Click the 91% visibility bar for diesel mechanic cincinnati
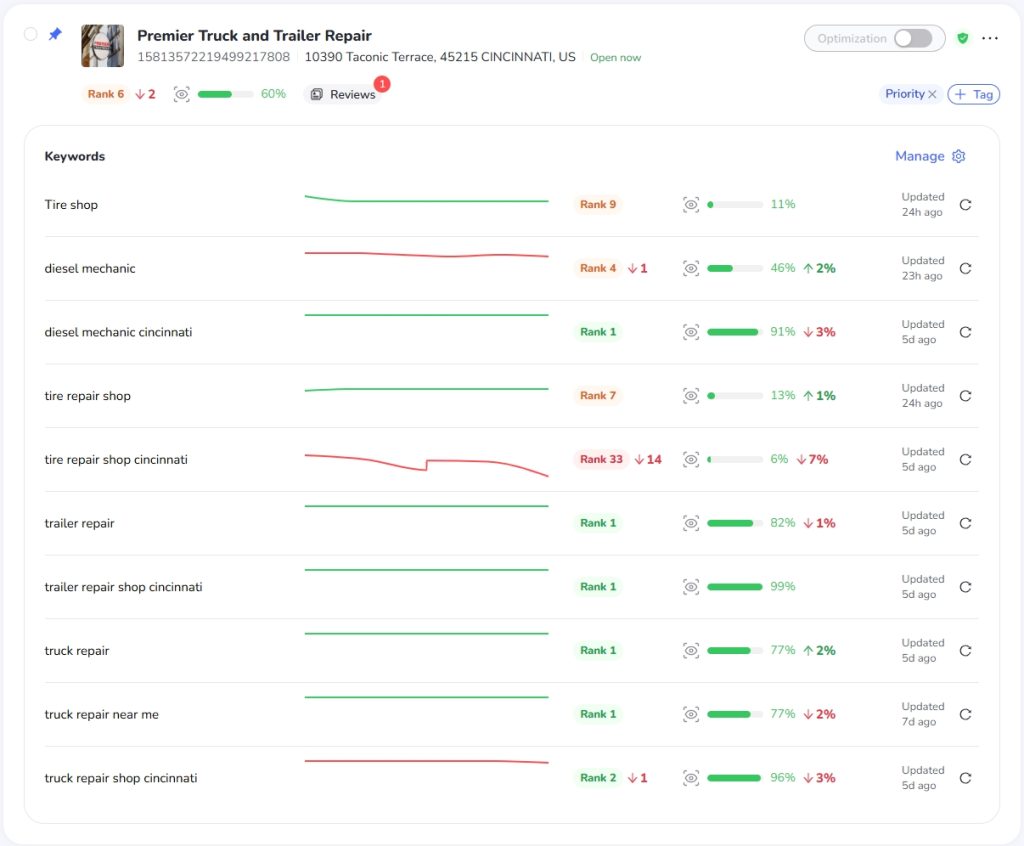 pos(735,332)
